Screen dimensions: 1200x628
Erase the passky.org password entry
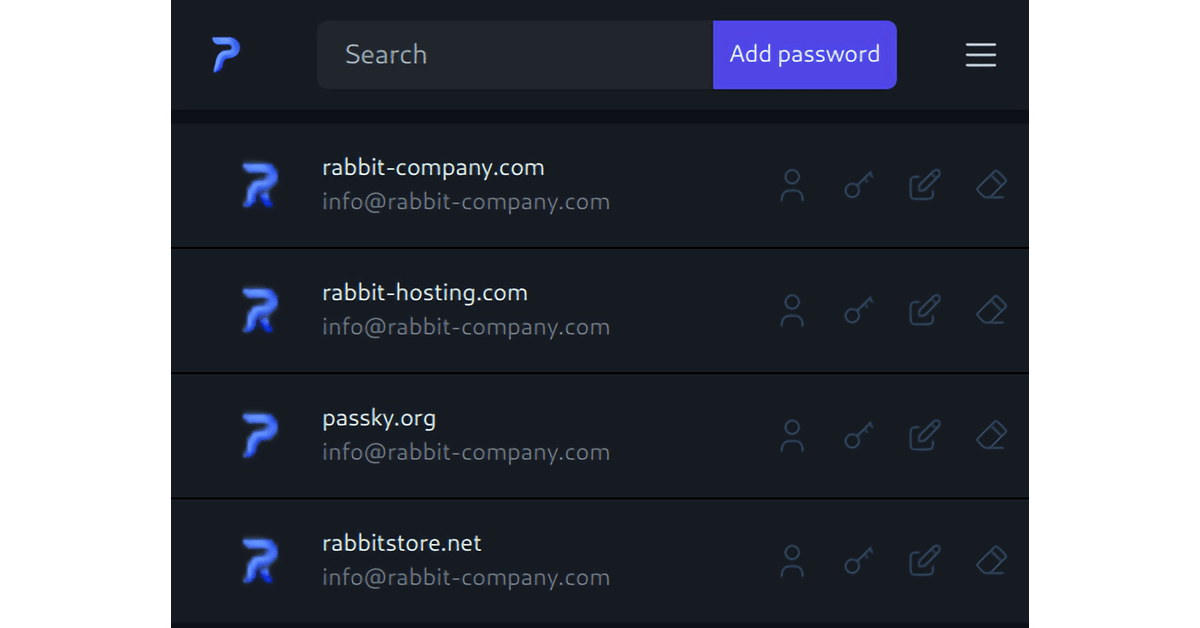(990, 435)
